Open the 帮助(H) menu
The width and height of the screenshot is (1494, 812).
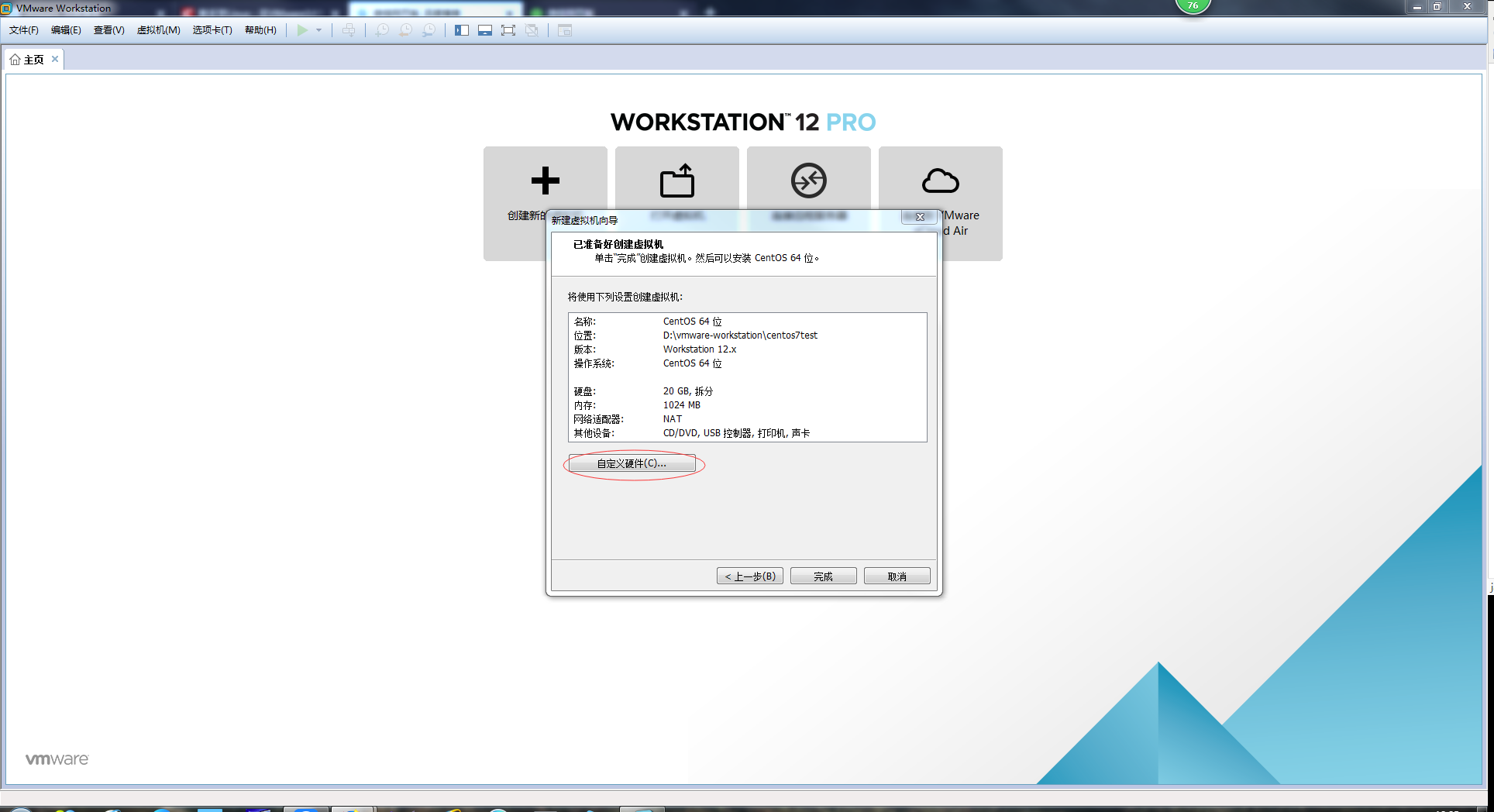[x=260, y=30]
